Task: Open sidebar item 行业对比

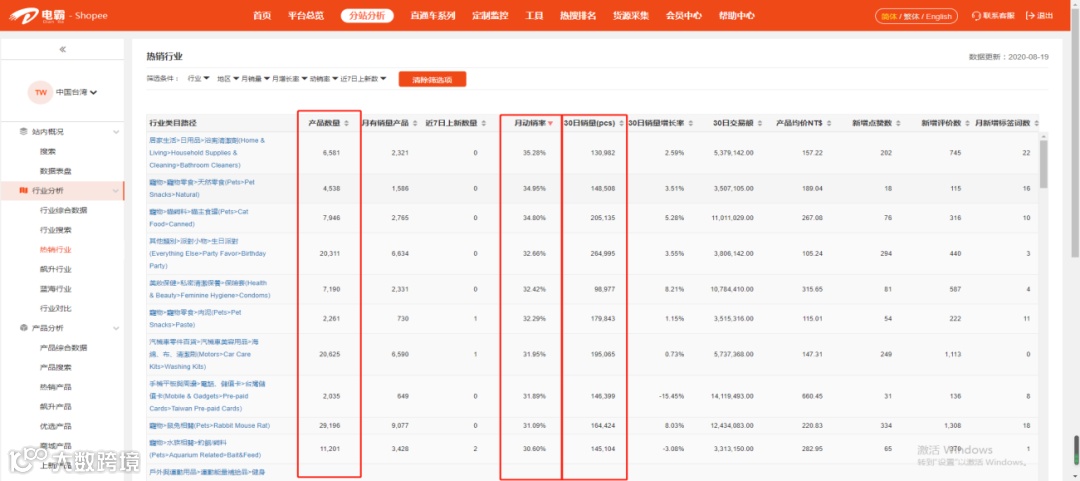Action: point(55,308)
